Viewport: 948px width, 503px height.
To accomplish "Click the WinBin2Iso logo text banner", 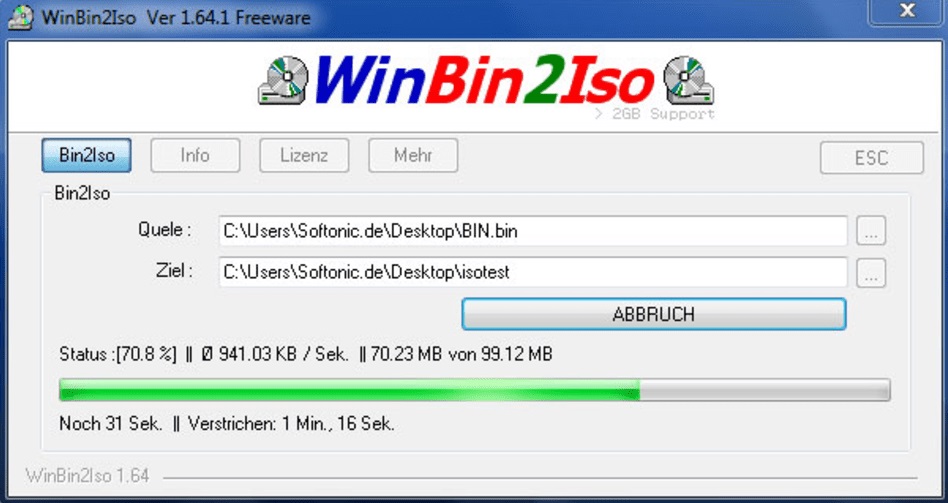I will (x=484, y=80).
